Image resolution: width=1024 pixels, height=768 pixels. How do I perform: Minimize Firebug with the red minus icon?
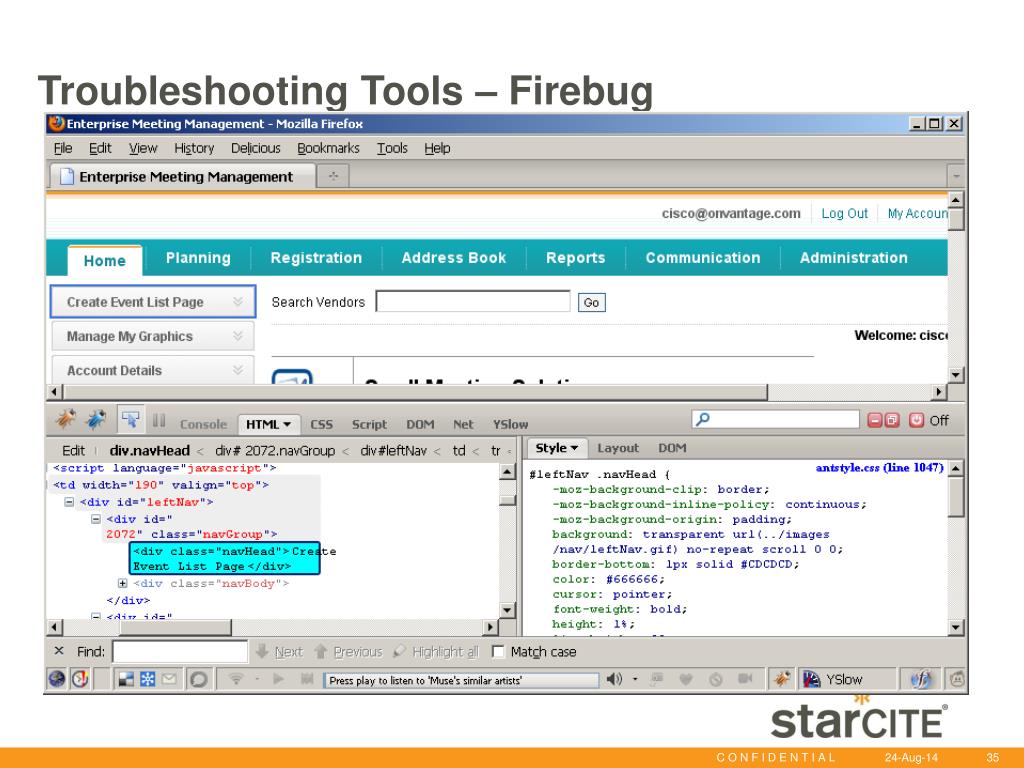(874, 420)
